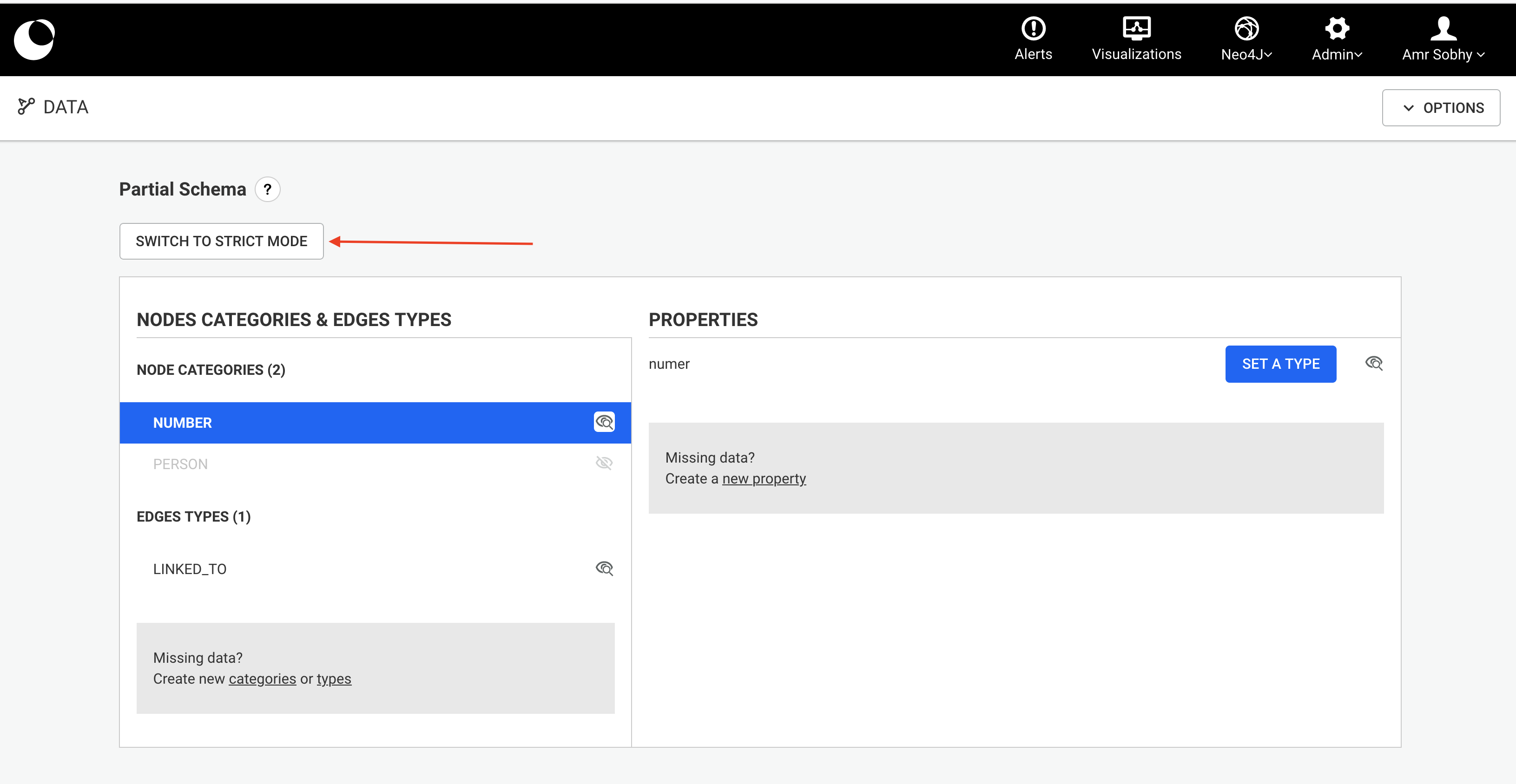Image resolution: width=1516 pixels, height=784 pixels.
Task: Click the Linkurious logo icon
Action: pyautogui.click(x=34, y=39)
